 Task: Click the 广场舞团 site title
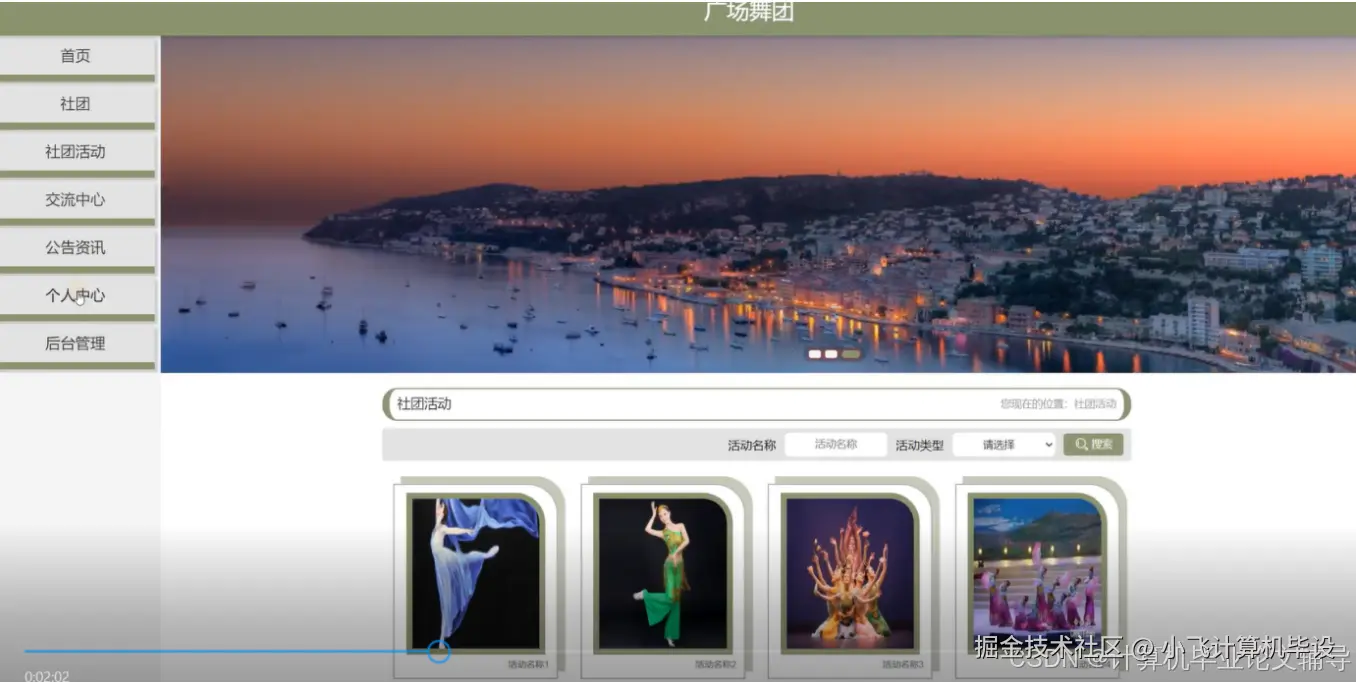(749, 12)
